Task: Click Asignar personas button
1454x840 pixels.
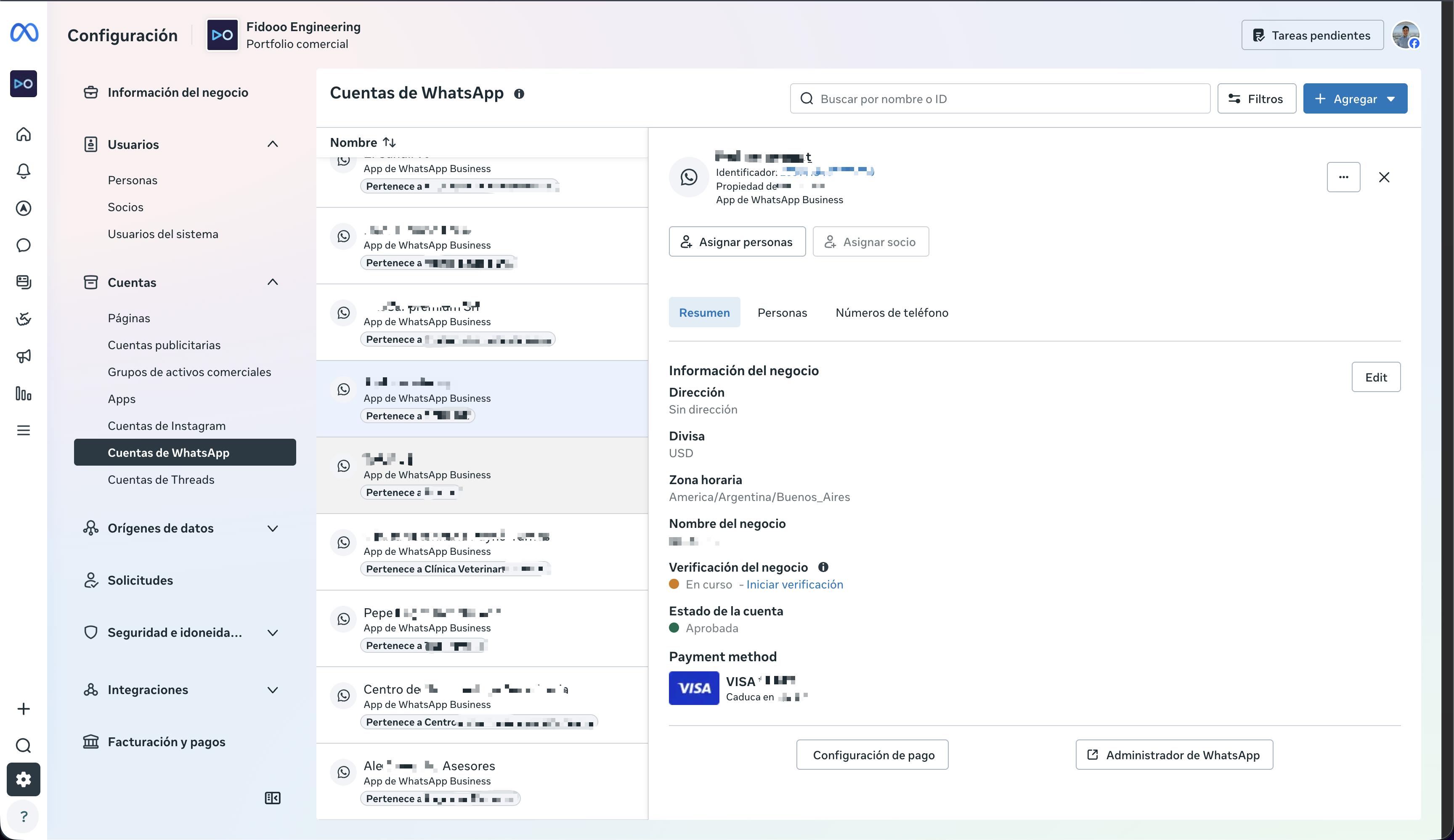Action: (737, 242)
